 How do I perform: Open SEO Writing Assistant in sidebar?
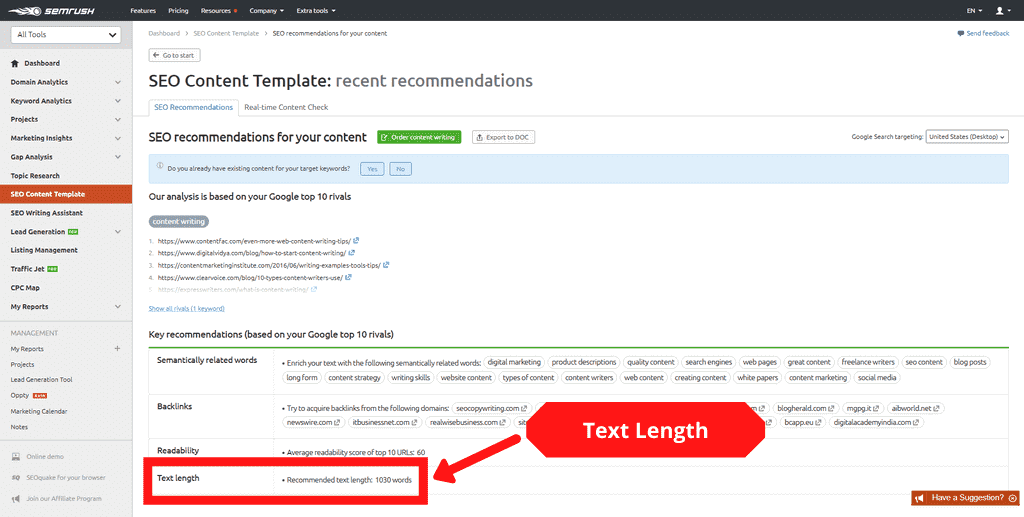pos(46,213)
